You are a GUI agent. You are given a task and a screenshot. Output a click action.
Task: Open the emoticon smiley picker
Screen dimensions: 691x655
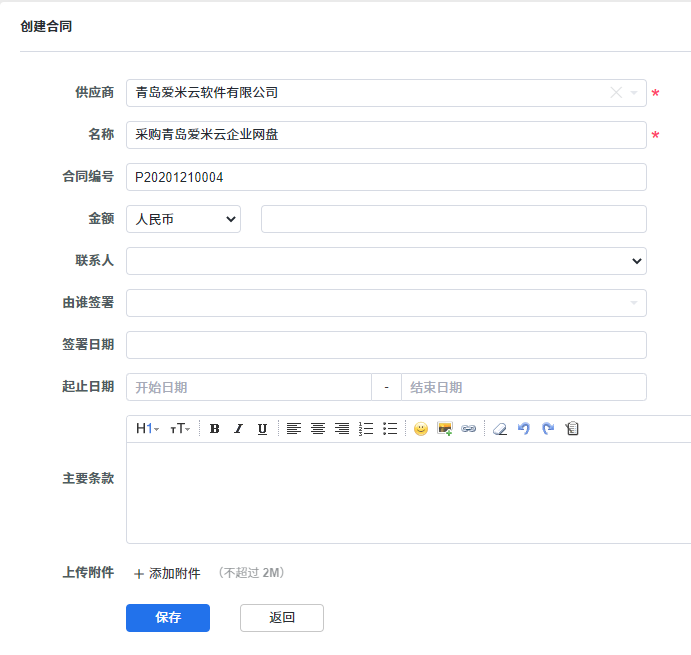(421, 428)
